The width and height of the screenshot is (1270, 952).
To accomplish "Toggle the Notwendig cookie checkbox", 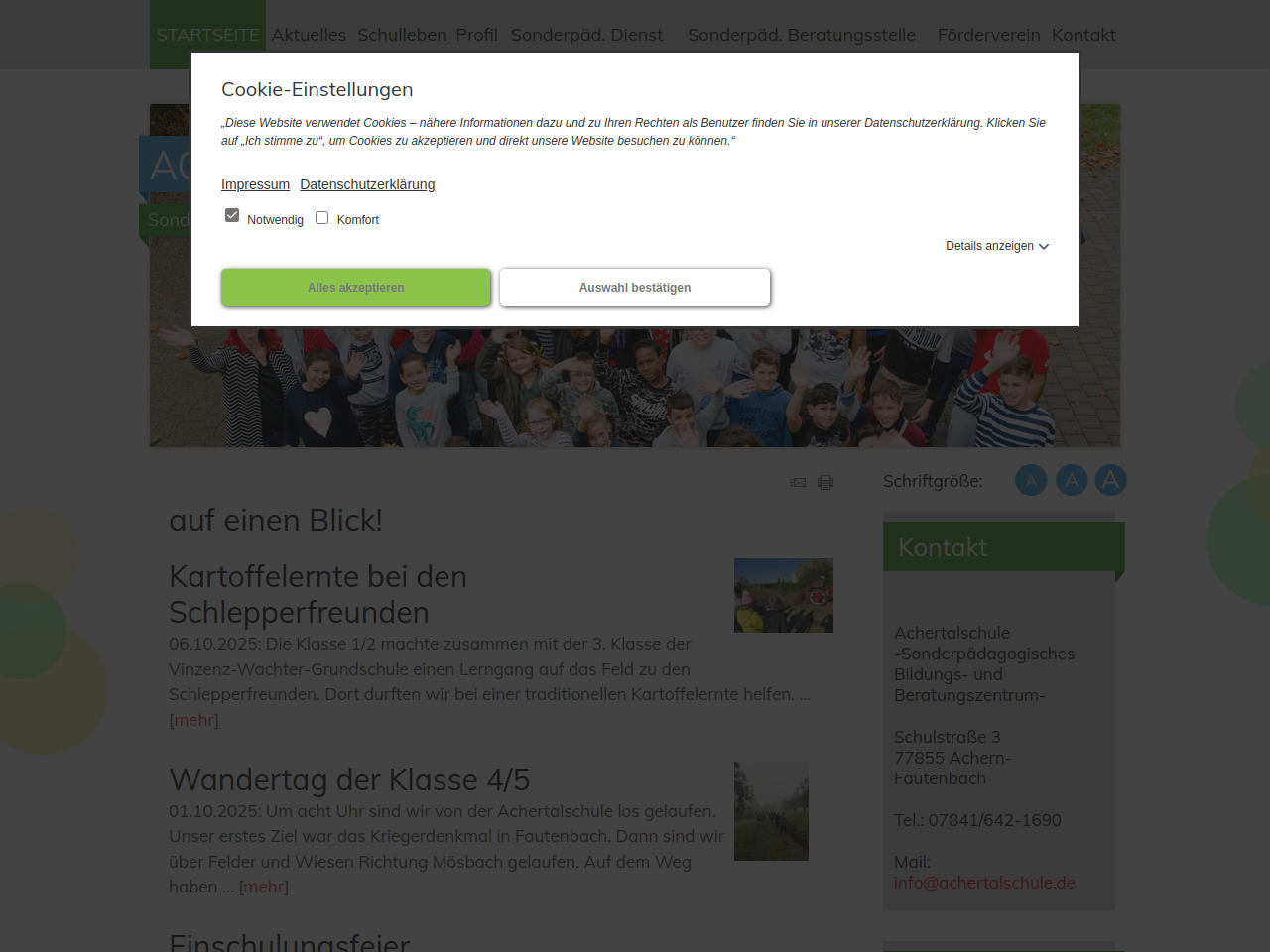I will tap(232, 216).
